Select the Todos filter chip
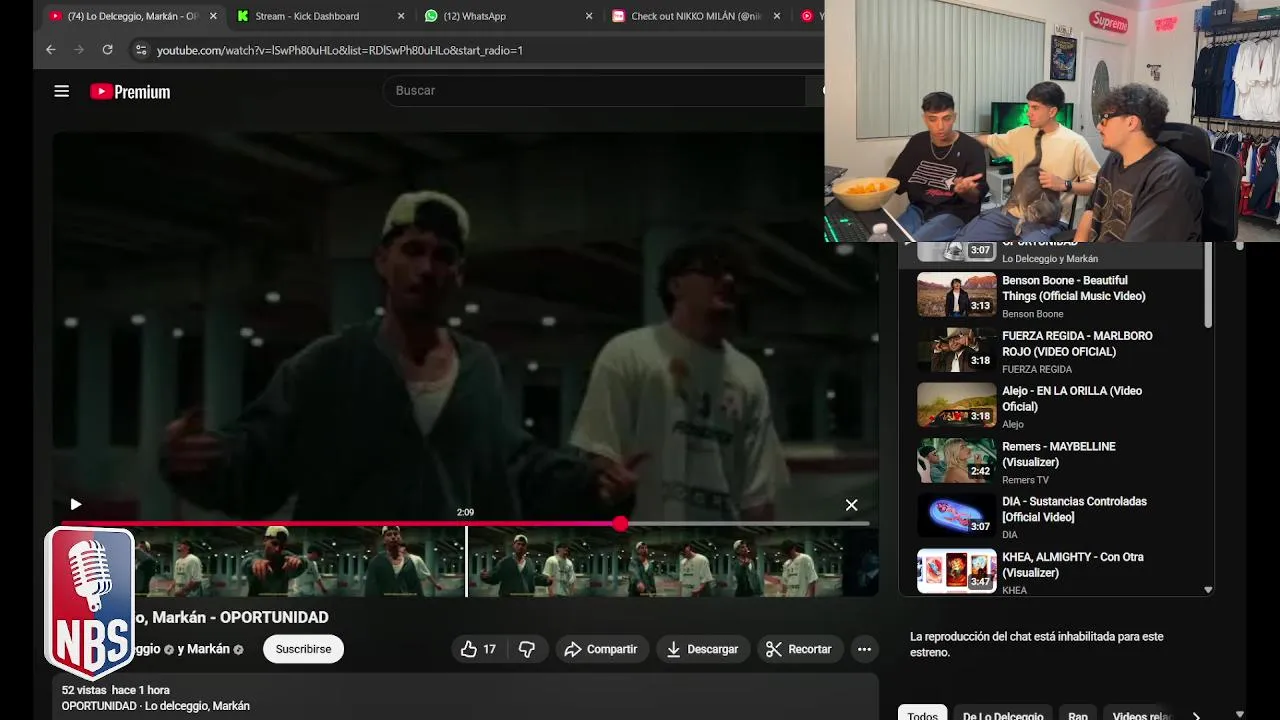 tap(923, 714)
